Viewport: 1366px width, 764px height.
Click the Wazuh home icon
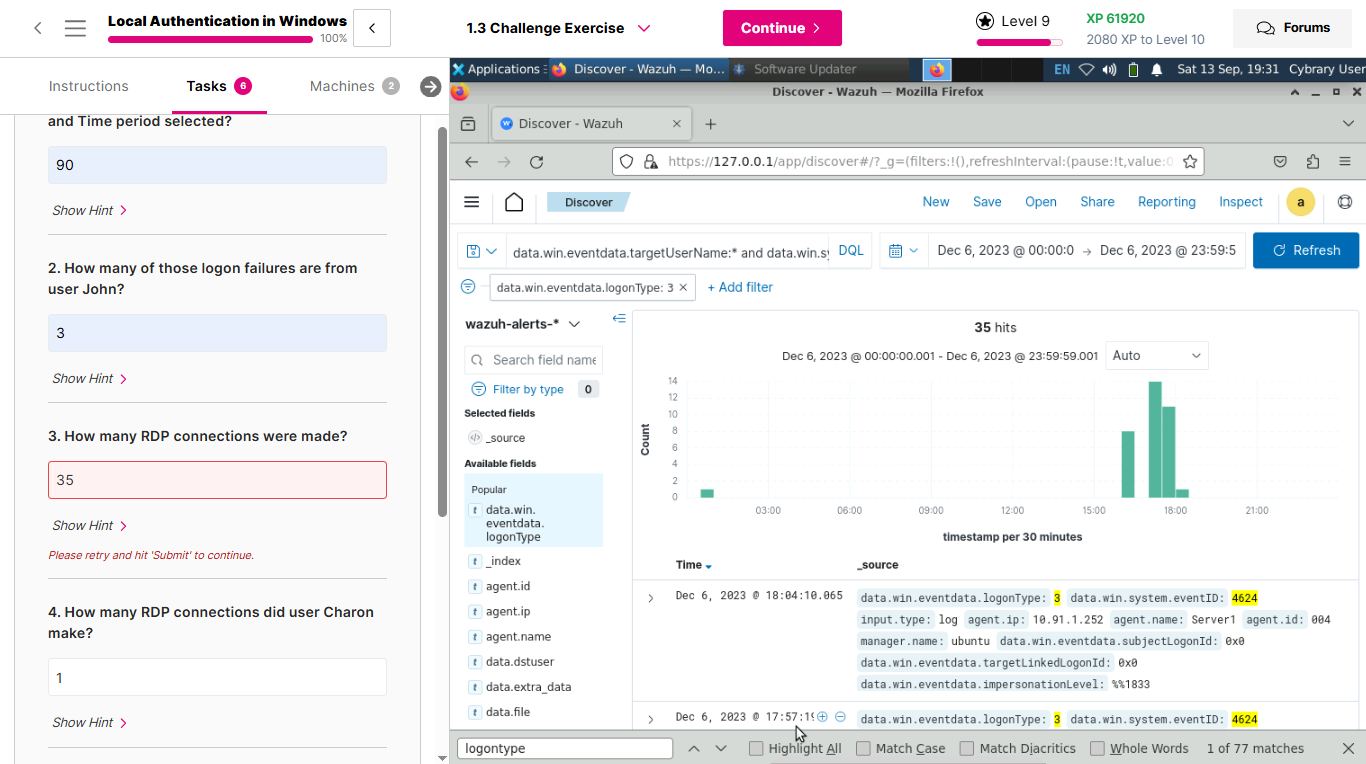[x=514, y=202]
